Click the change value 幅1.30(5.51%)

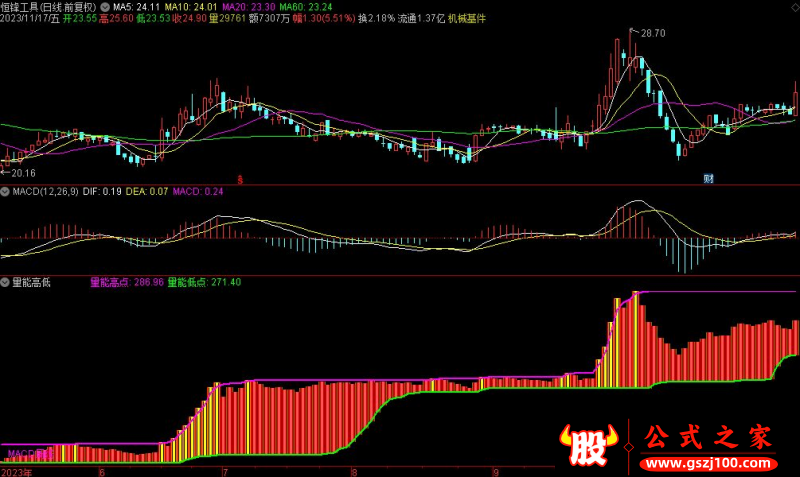coord(324,18)
